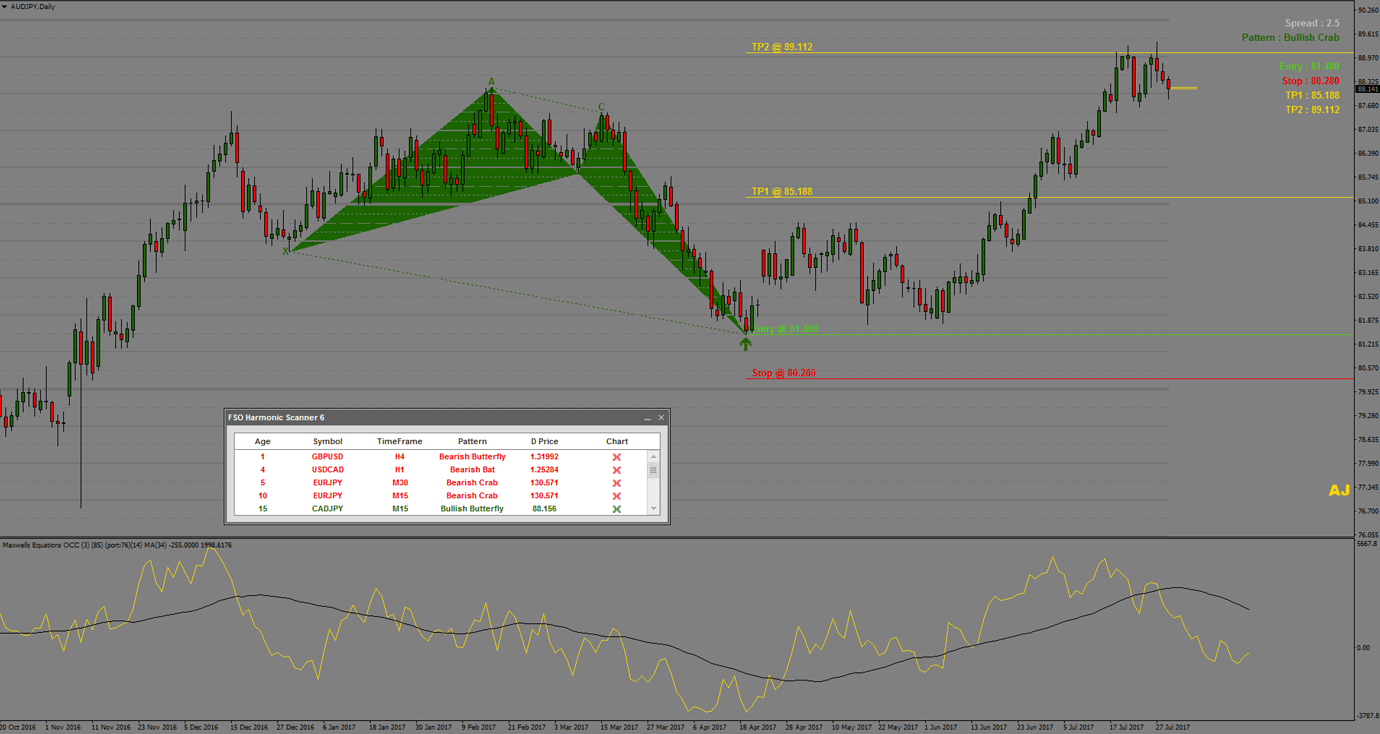Sort the scanner by the Symbol column header
The image size is (1380, 734).
pos(328,441)
